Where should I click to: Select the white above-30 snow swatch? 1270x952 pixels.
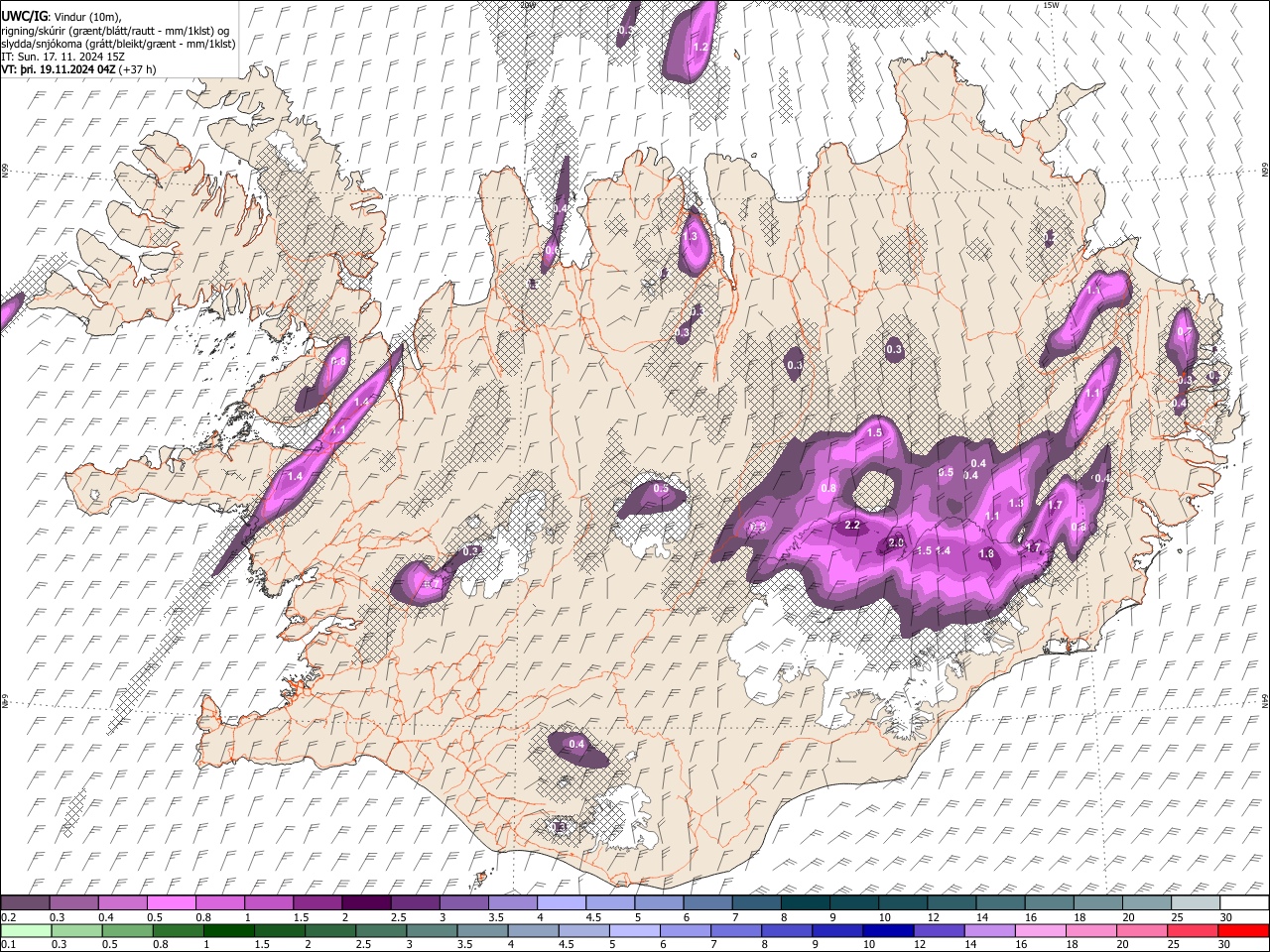point(1243,902)
